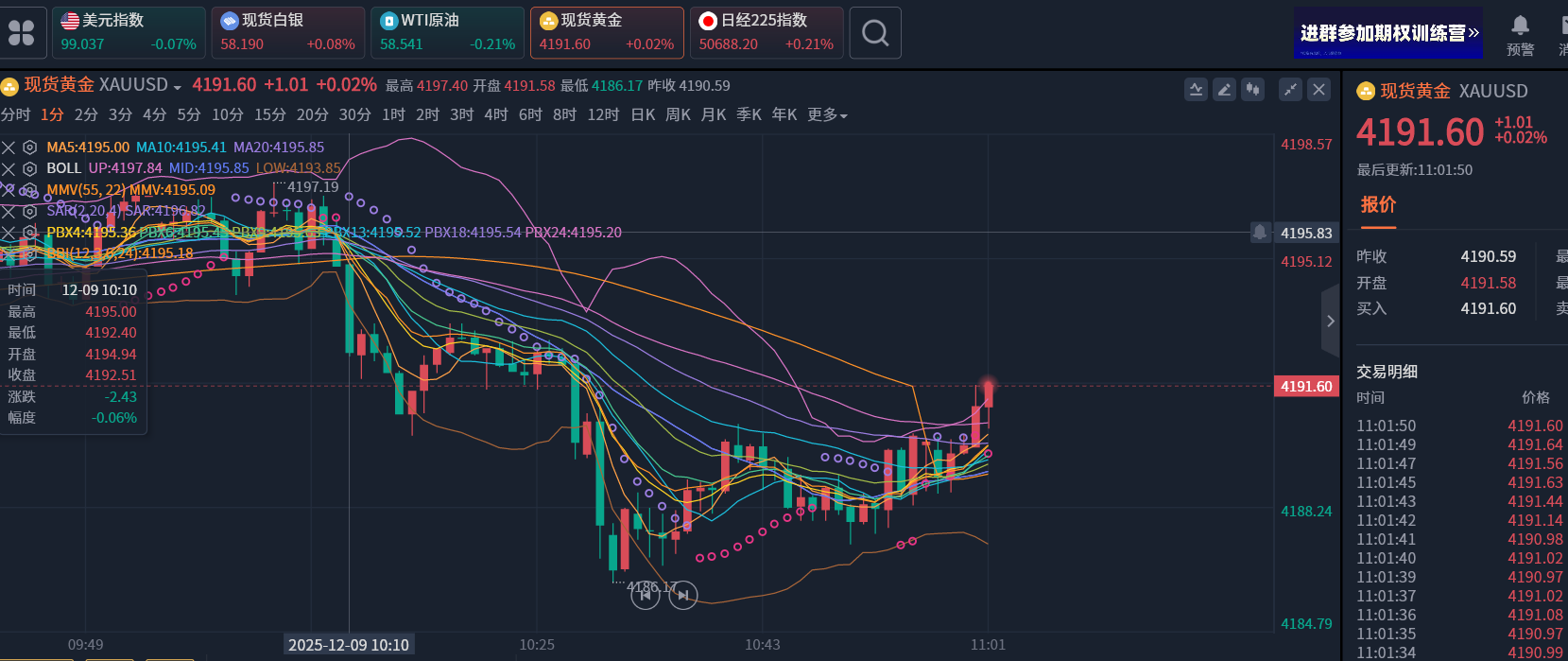Select the 日K timeframe tab
This screenshot has height=661, width=1568.
pyautogui.click(x=643, y=115)
